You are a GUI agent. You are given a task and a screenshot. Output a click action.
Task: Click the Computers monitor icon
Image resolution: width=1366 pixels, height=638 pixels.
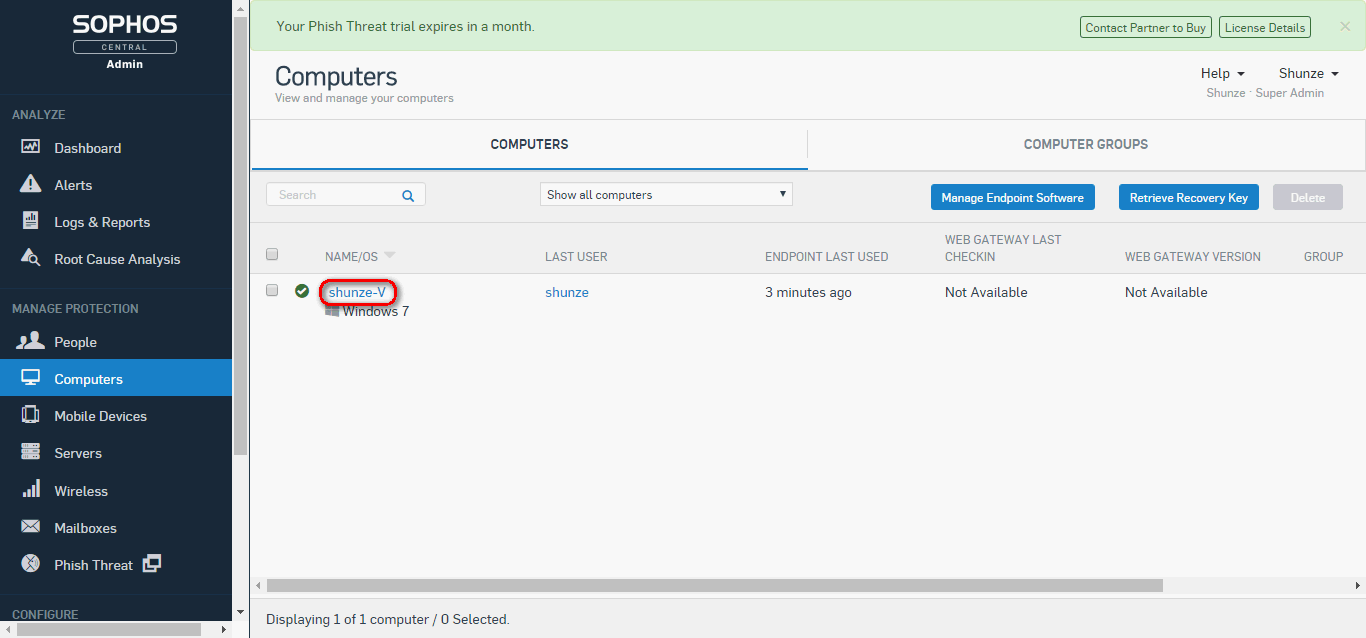point(31,378)
